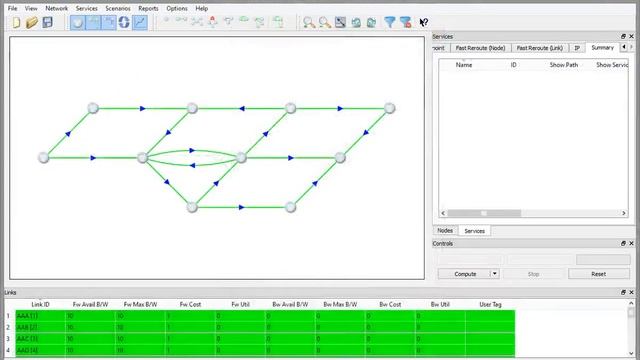Float the Controls panel

(x=623, y=243)
